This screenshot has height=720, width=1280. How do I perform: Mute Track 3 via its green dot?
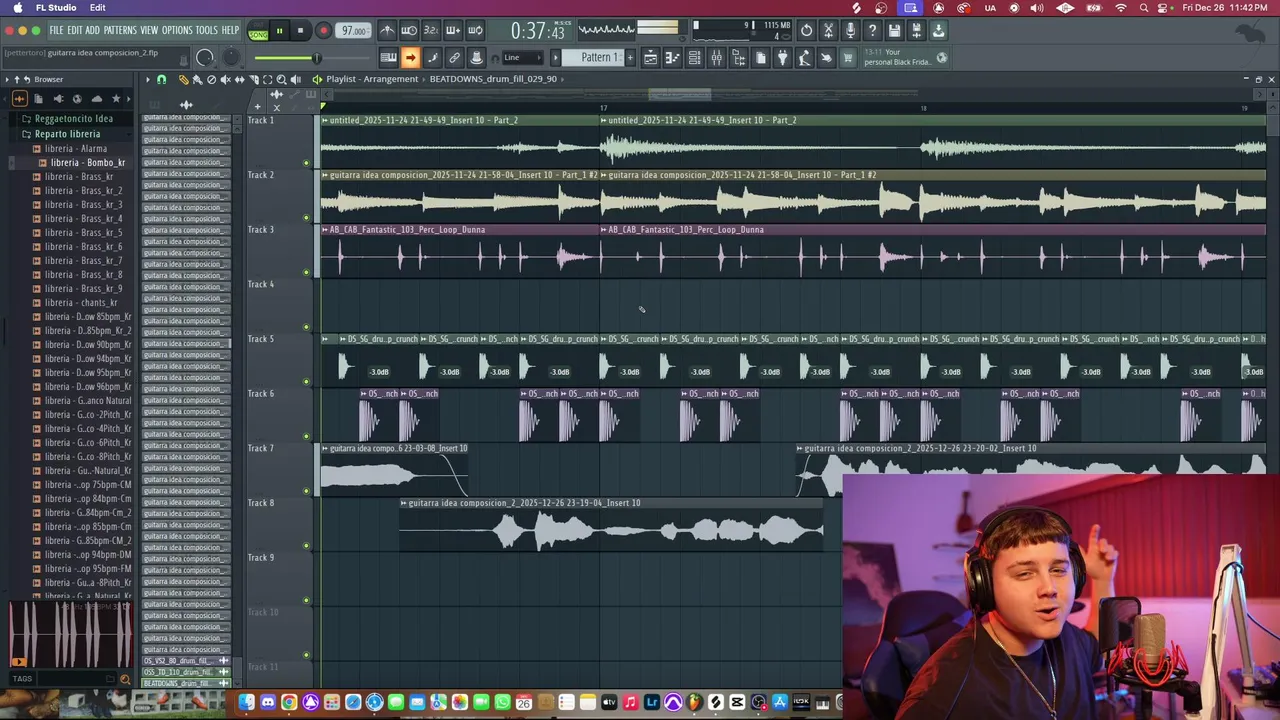click(306, 272)
